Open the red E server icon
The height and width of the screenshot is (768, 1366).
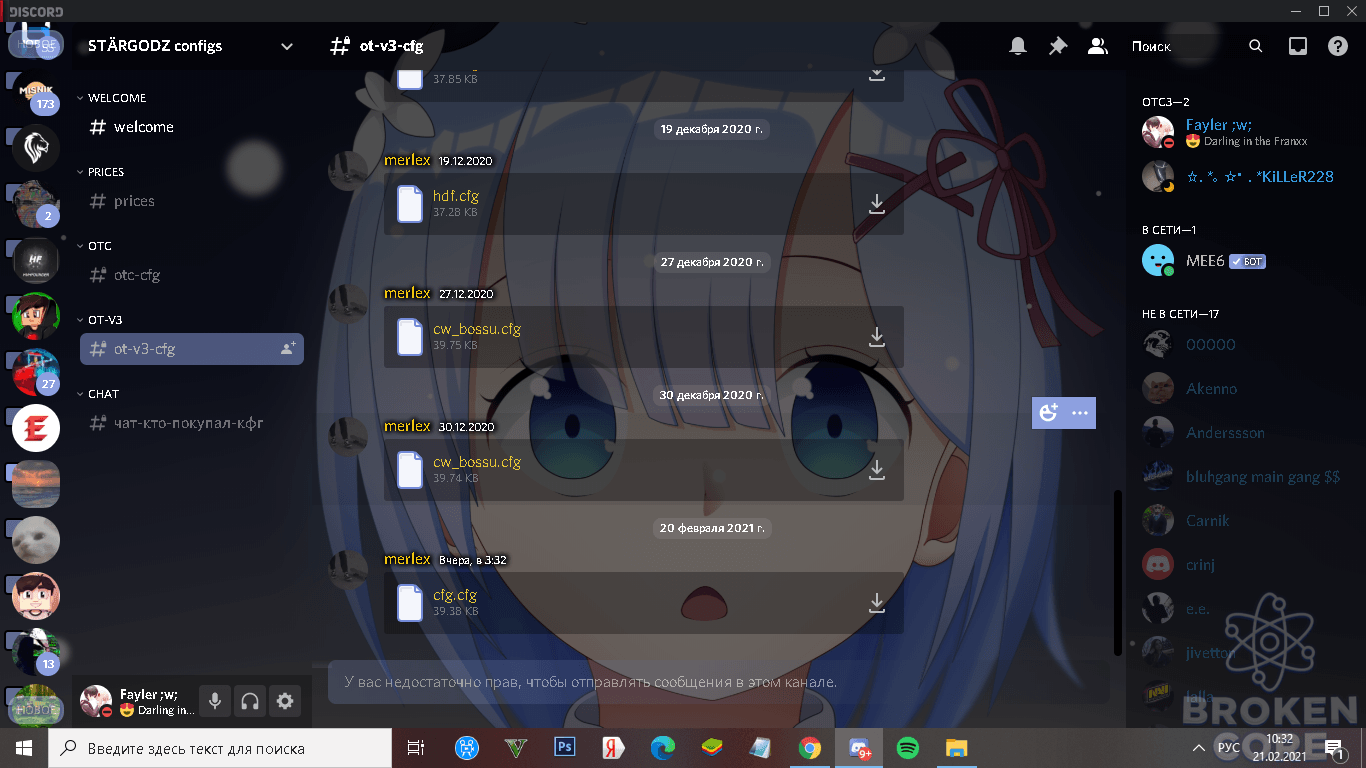click(x=36, y=428)
